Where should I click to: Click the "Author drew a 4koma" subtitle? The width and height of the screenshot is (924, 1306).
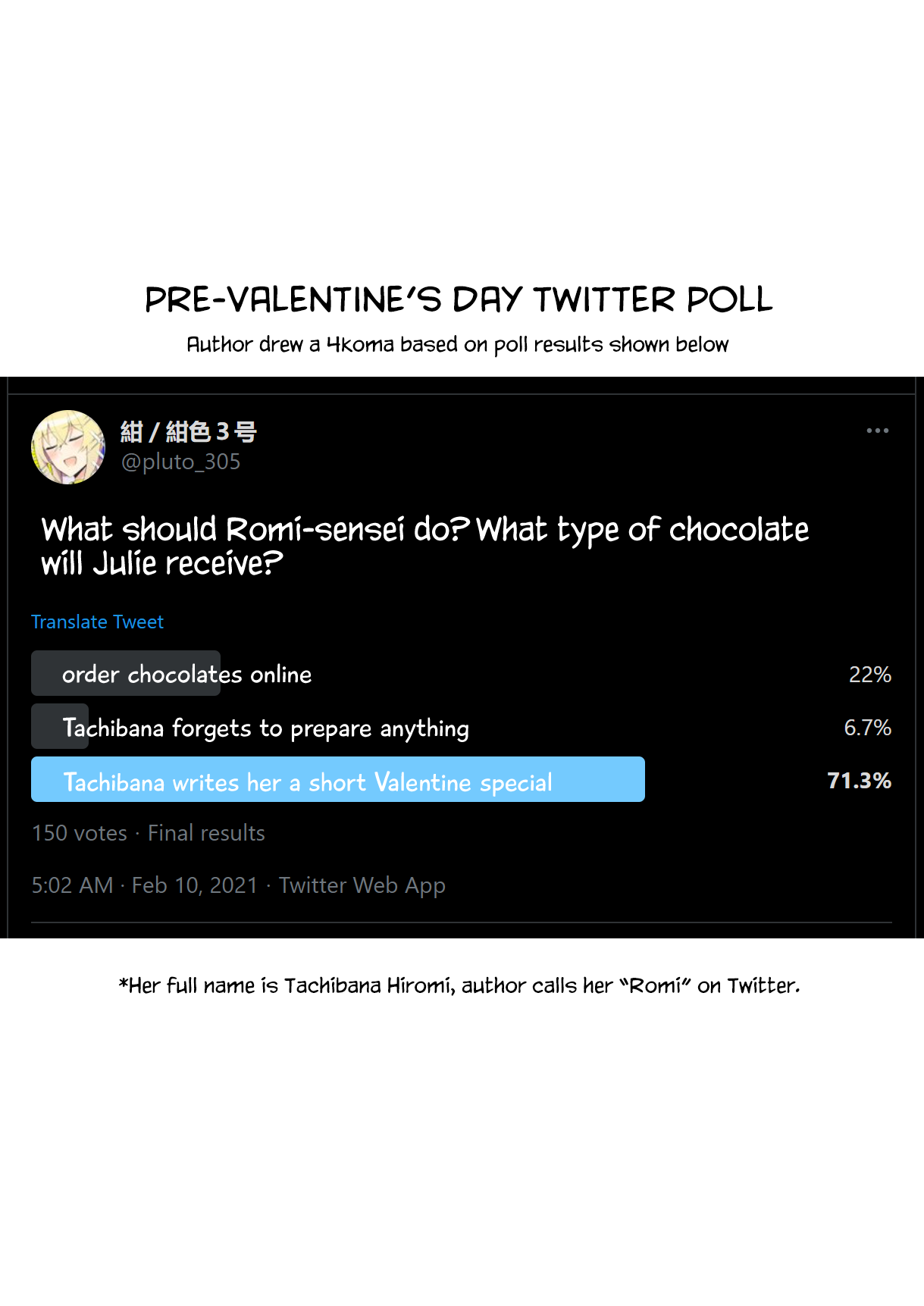[457, 345]
